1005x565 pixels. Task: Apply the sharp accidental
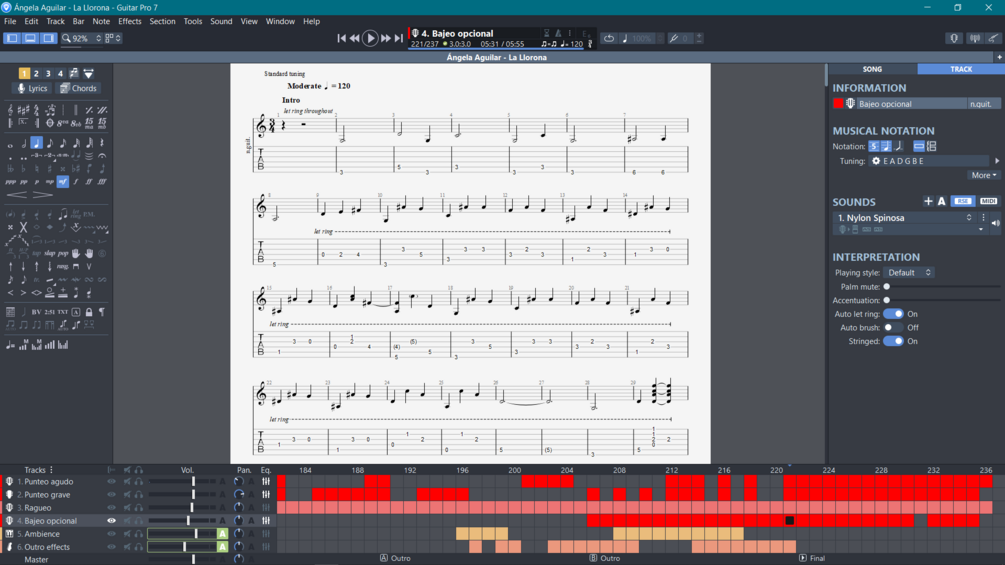click(50, 168)
